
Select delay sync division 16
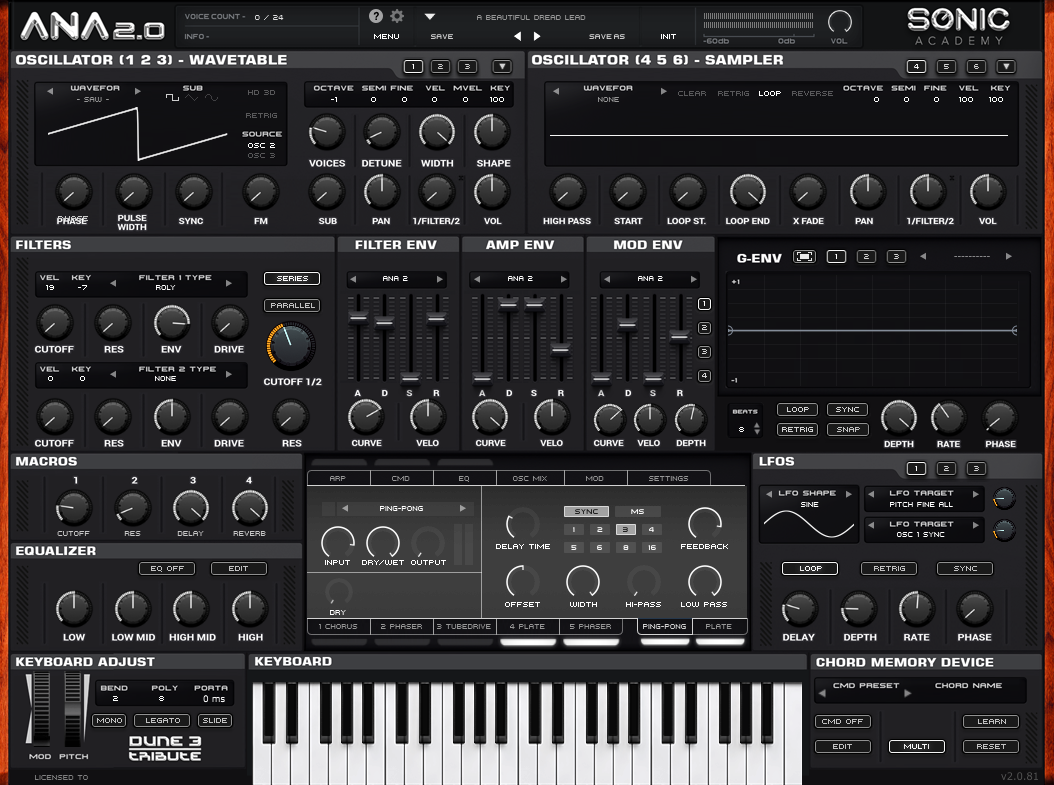(651, 548)
